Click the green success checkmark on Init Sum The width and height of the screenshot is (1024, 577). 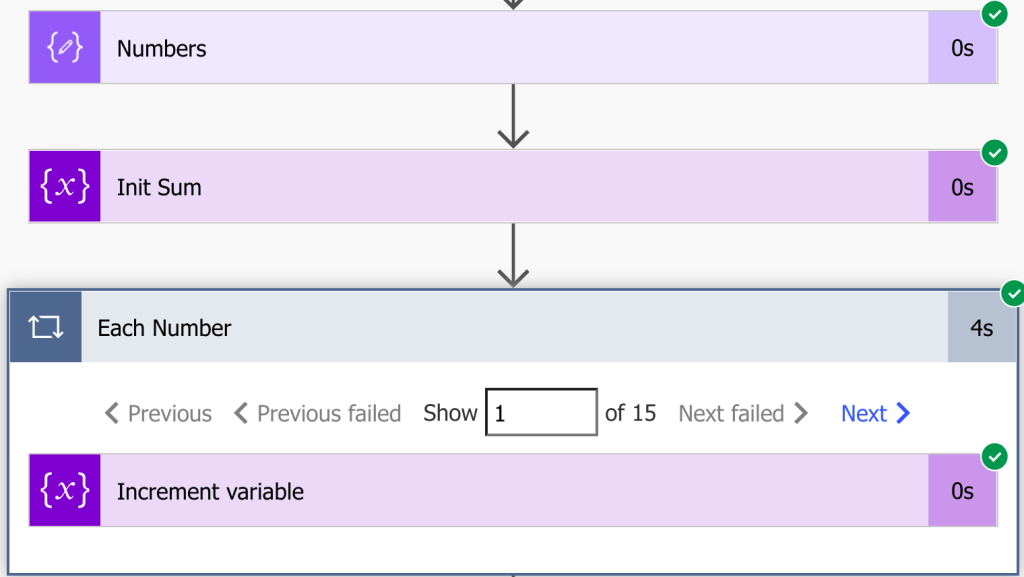(994, 153)
